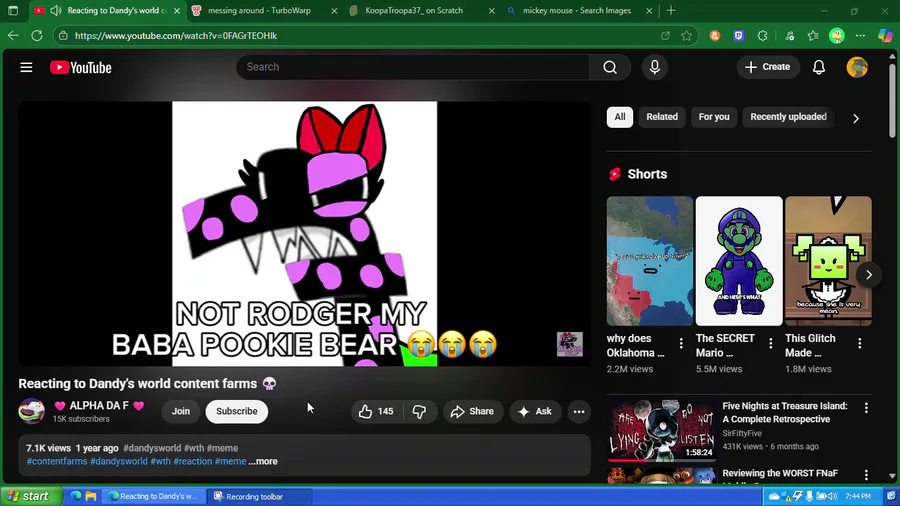900x506 pixels.
Task: Close the TurboWarp browser tab
Action: click(x=334, y=10)
